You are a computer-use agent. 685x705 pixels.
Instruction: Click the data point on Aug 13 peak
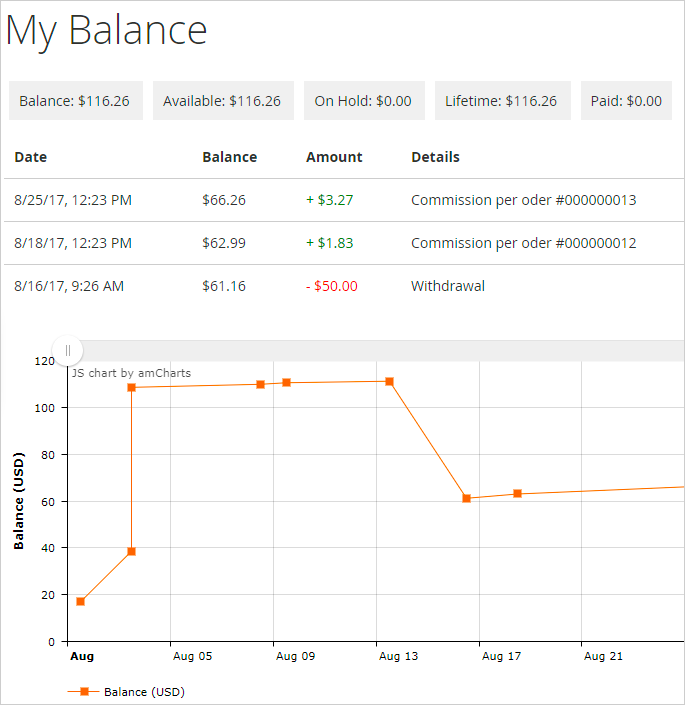[x=389, y=381]
